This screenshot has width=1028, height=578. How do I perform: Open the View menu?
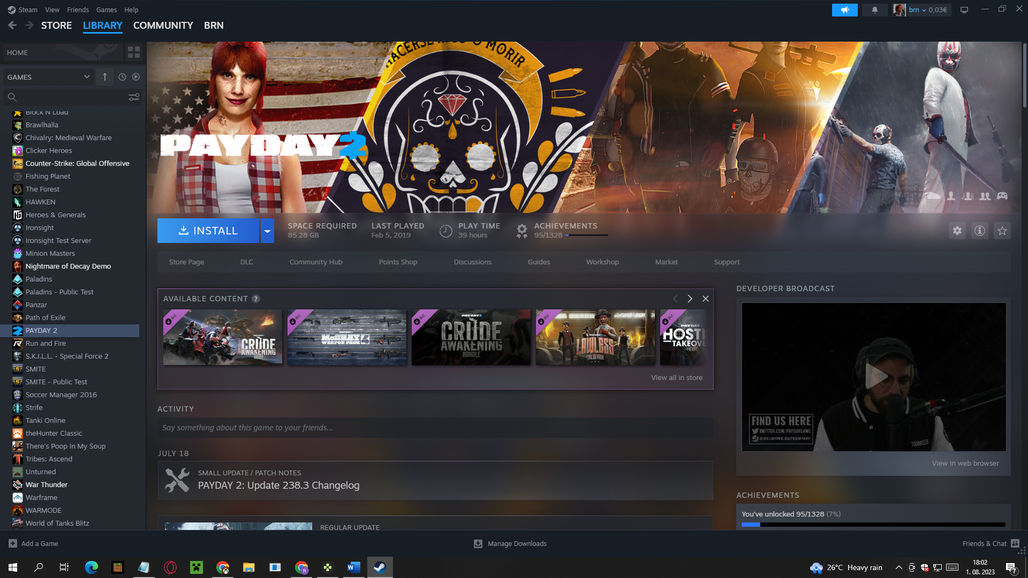[x=52, y=10]
